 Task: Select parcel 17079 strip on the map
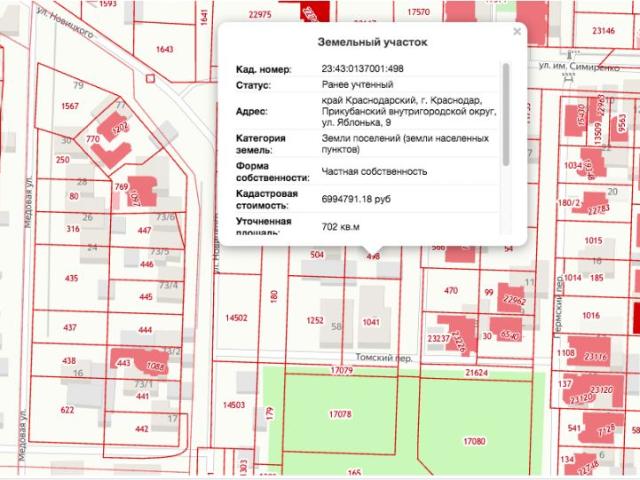click(x=342, y=371)
